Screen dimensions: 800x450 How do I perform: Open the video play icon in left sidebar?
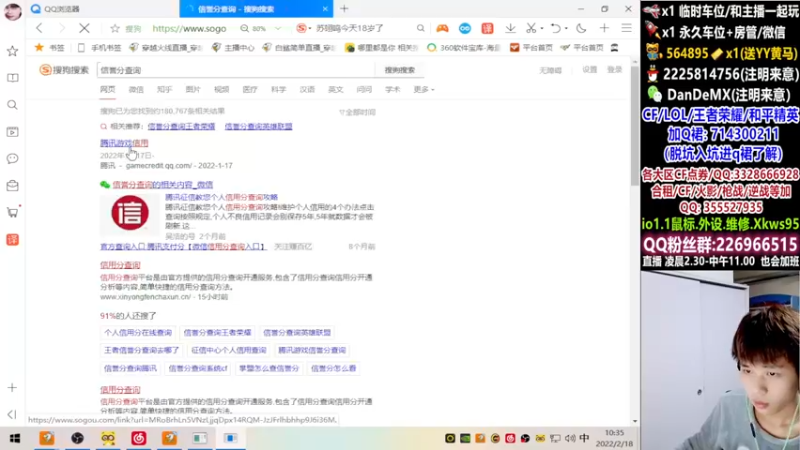pos(12,132)
